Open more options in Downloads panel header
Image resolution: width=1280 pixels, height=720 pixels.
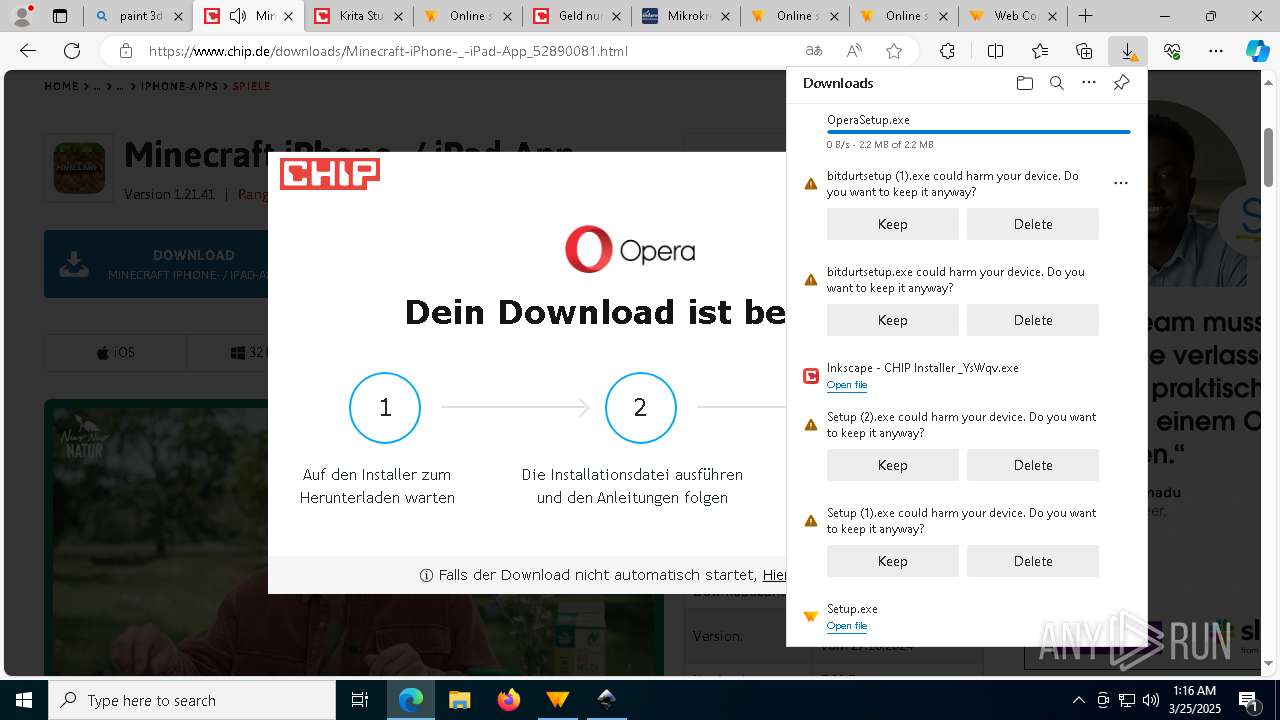click(x=1089, y=83)
